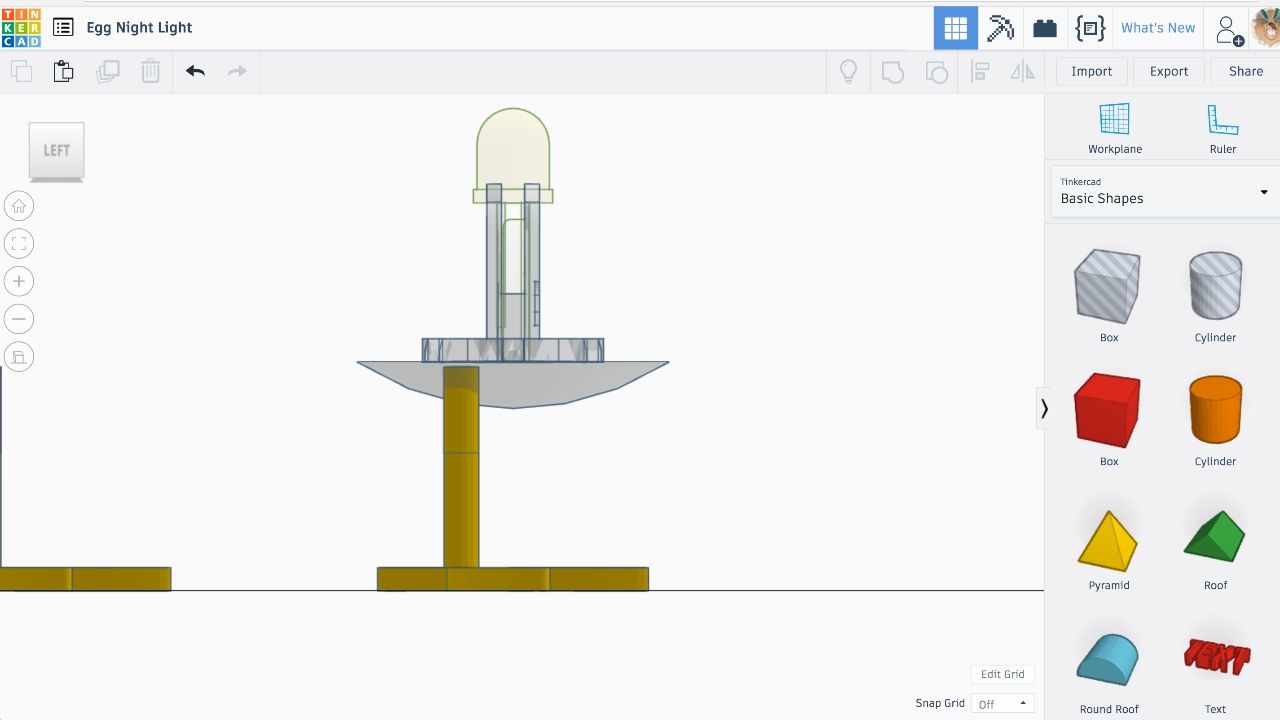Click the Mirror tool icon
Viewport: 1280px width, 720px height.
pos(1022,71)
